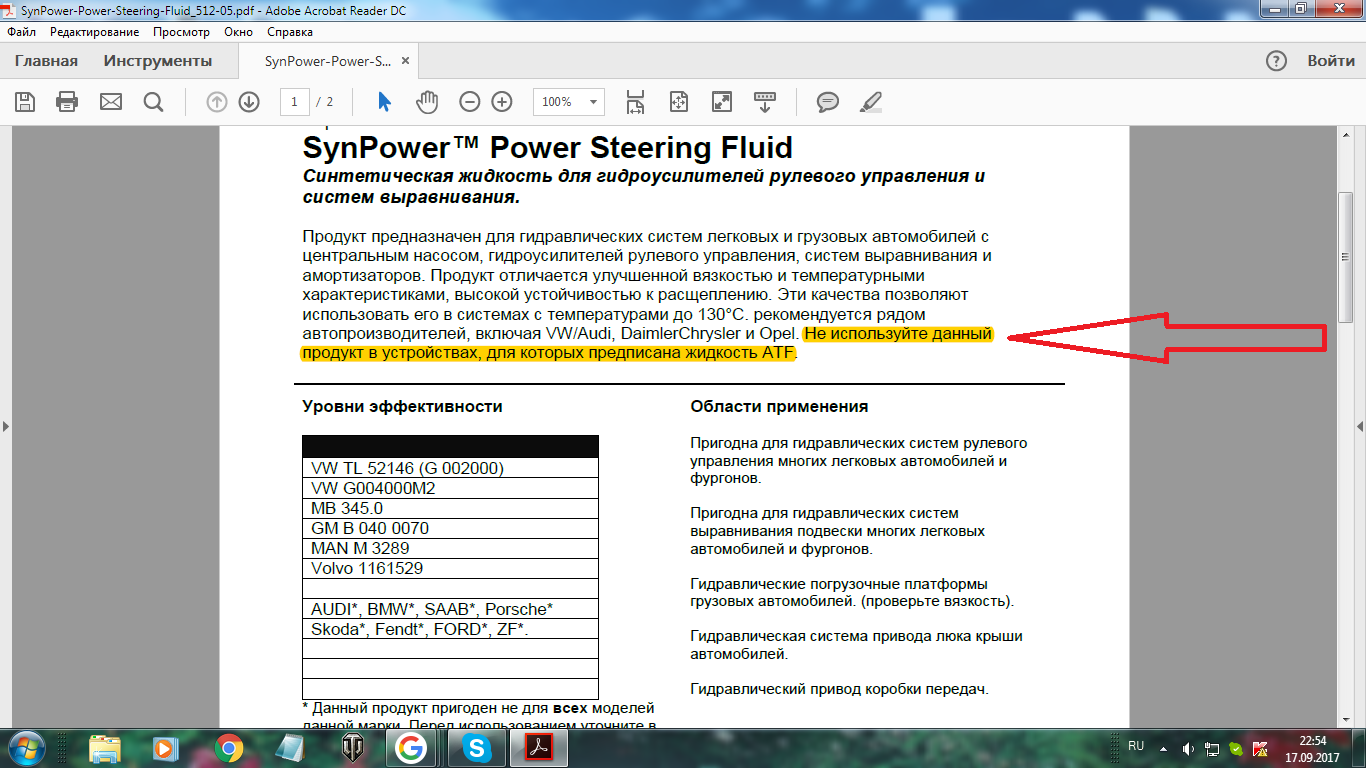The image size is (1366, 768).
Task: Open the Просмотр menu
Action: pos(181,32)
